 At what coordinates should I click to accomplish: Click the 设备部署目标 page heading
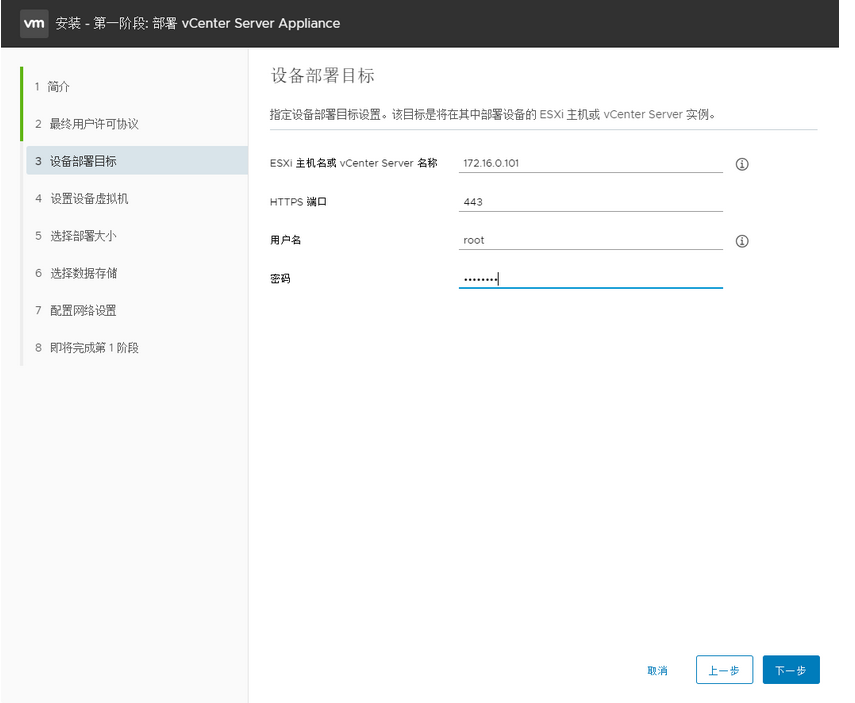(x=322, y=75)
